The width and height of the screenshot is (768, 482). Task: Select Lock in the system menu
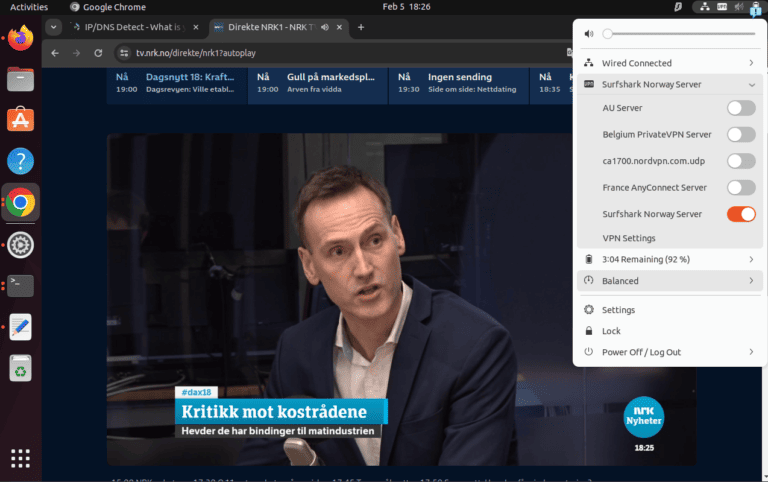[611, 331]
